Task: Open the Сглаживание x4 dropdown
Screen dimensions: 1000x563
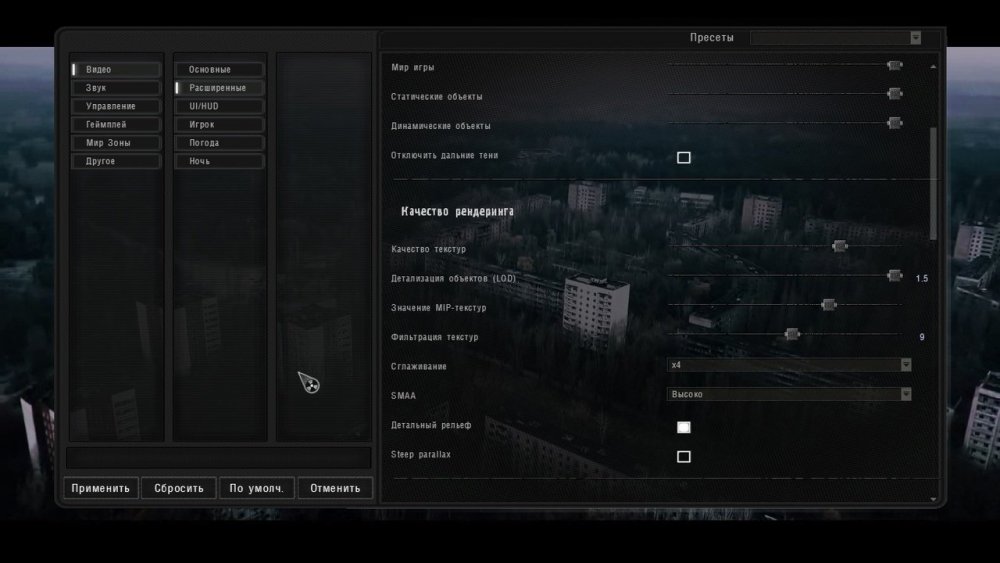Action: (789, 366)
